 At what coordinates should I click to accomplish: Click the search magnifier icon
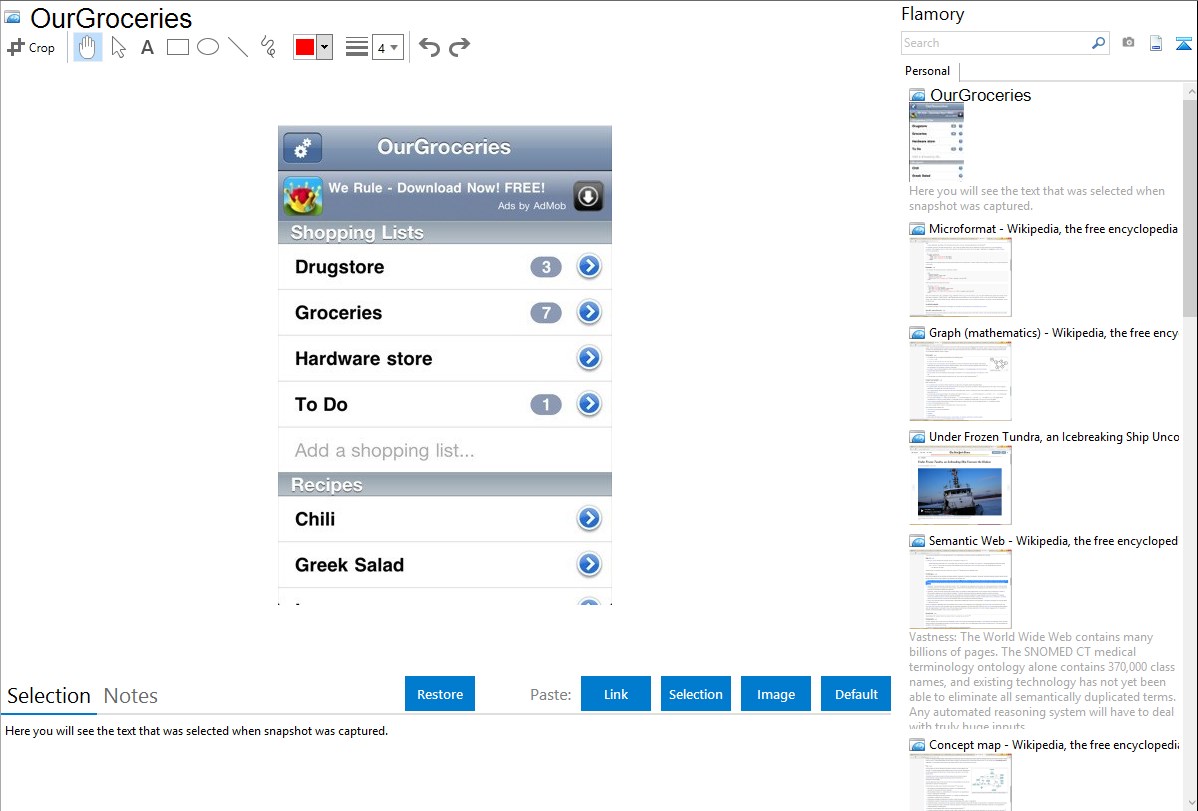(1099, 43)
